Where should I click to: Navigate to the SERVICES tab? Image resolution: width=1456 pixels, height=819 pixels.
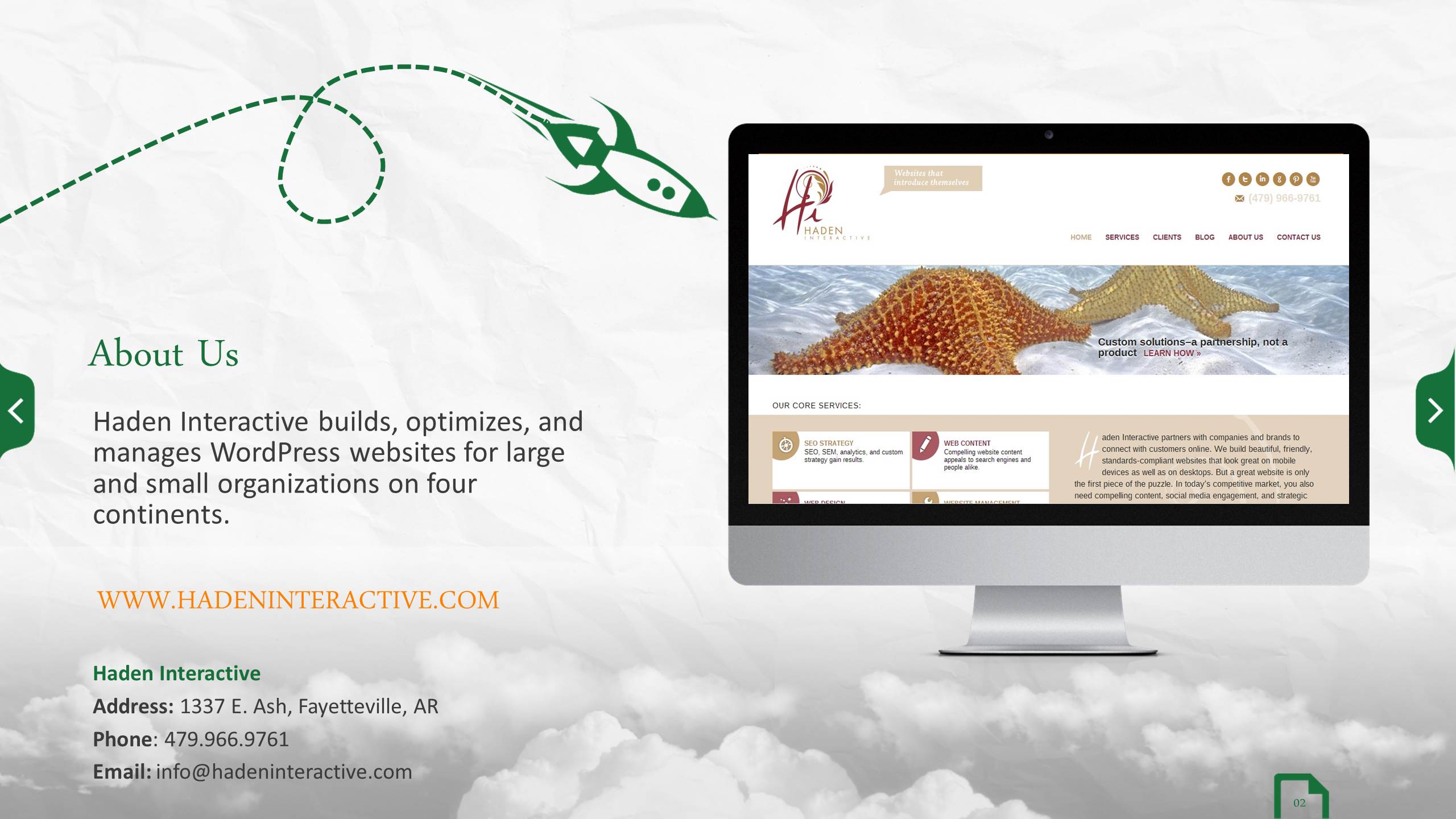click(1121, 237)
